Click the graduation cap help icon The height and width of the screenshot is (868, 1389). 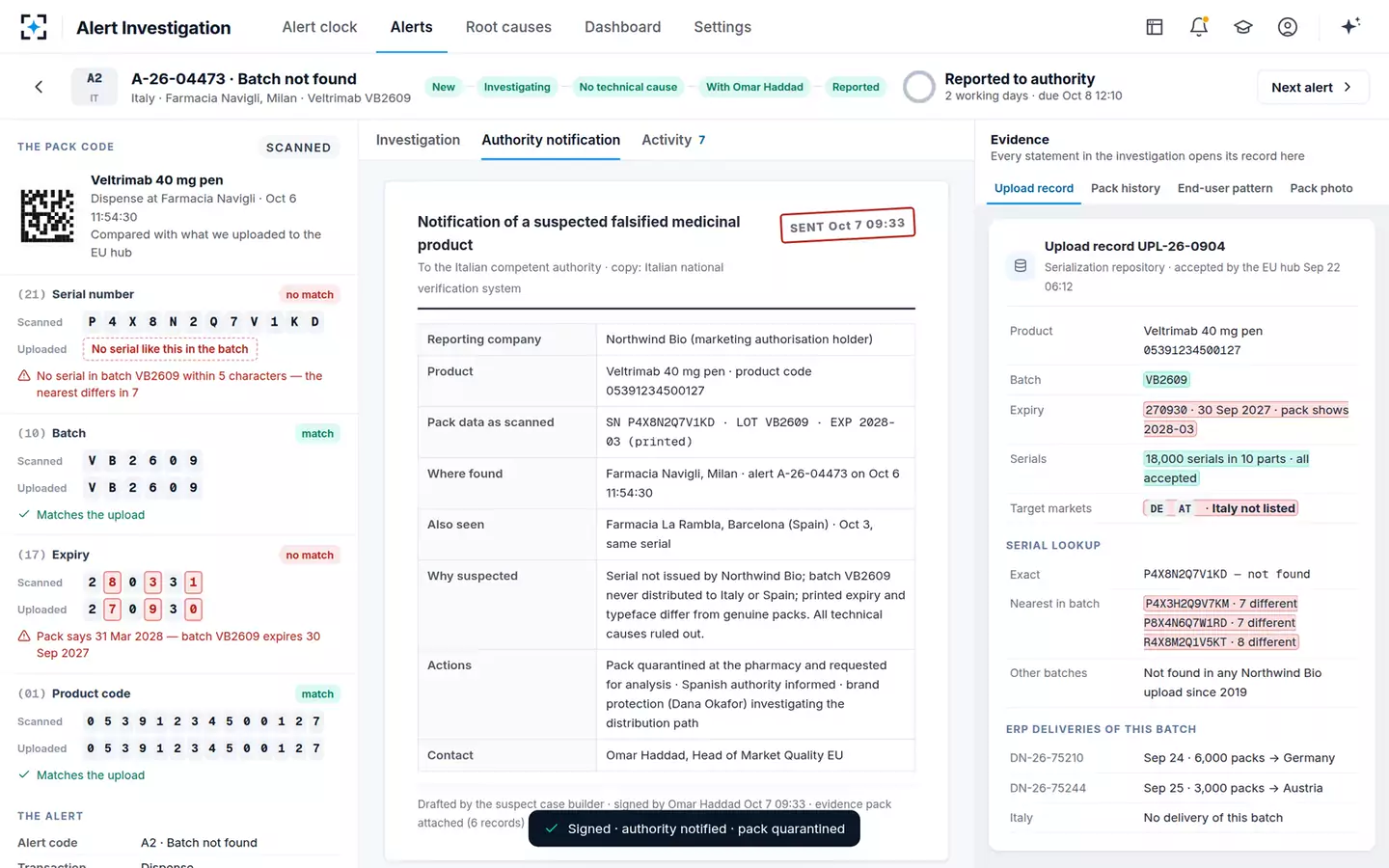1243,27
